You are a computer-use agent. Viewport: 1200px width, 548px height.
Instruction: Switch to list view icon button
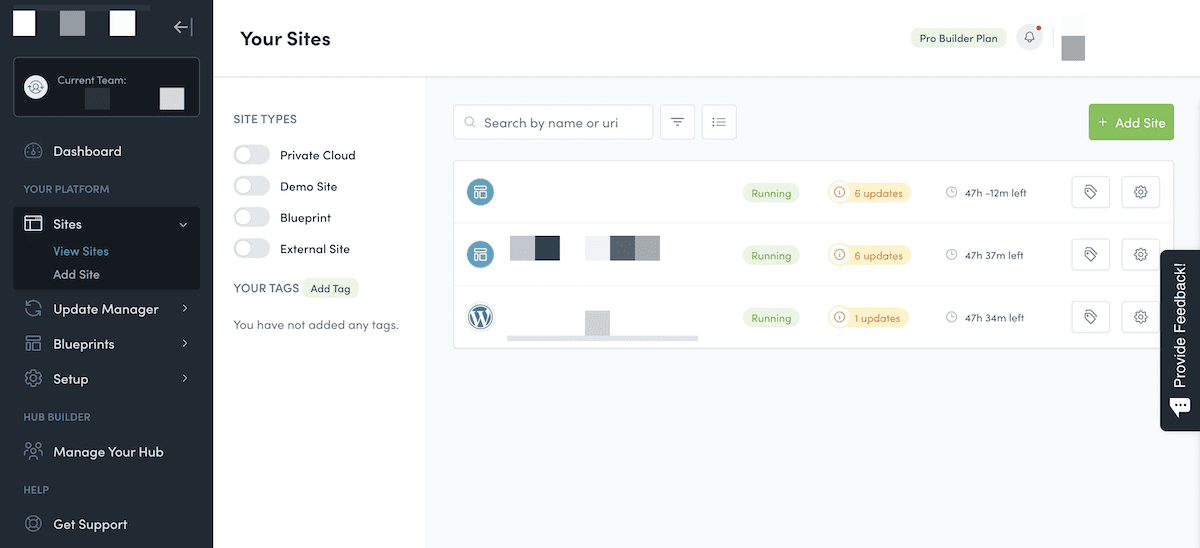point(719,122)
